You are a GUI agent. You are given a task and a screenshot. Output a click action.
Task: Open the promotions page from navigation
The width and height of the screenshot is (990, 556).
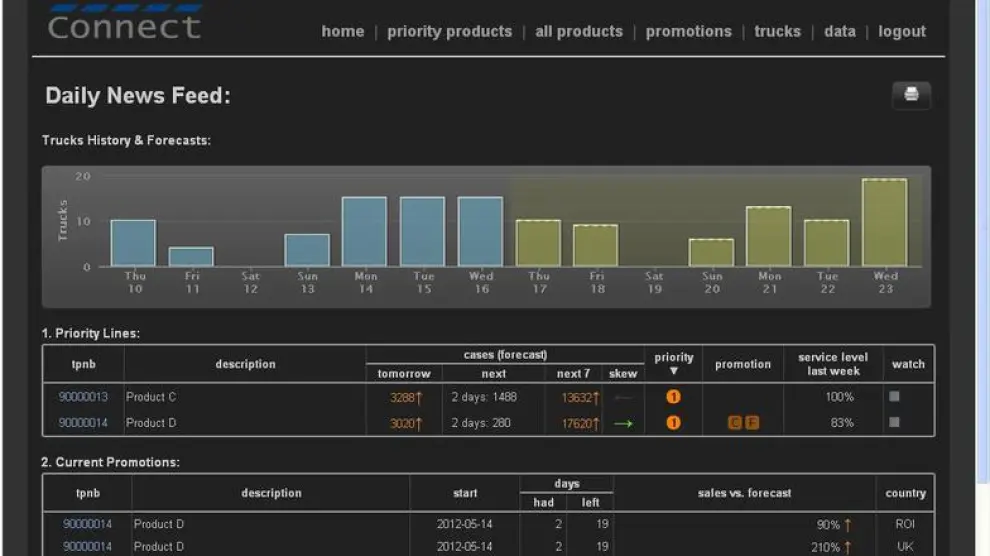(x=688, y=32)
